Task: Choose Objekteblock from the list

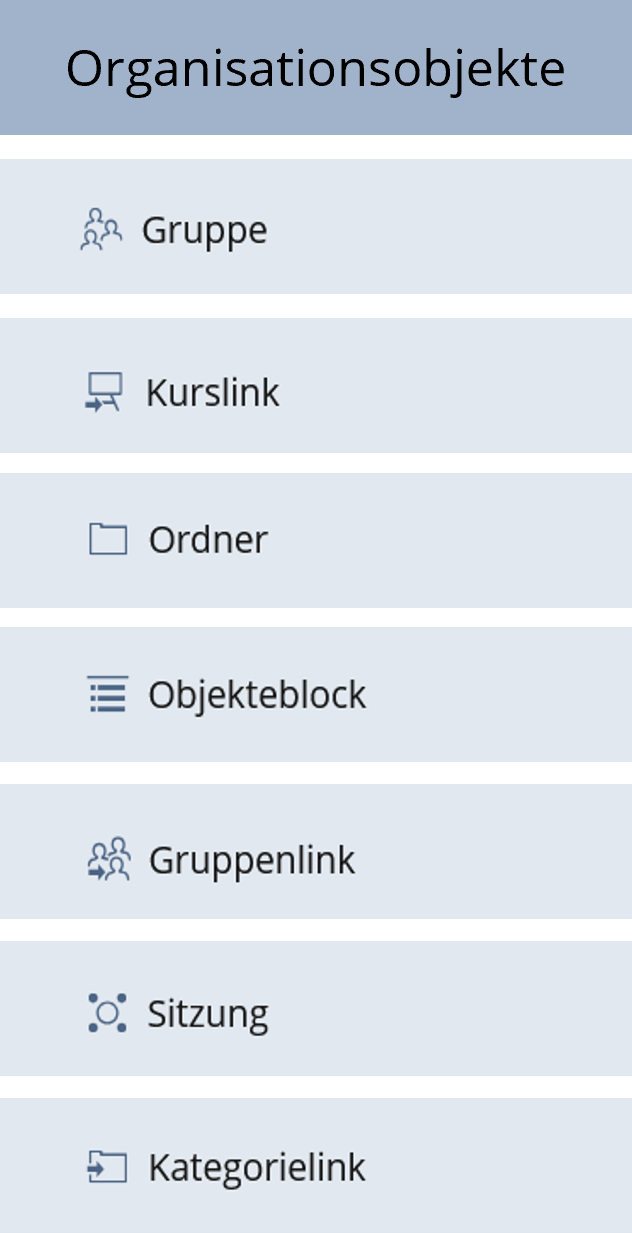Action: pos(257,694)
